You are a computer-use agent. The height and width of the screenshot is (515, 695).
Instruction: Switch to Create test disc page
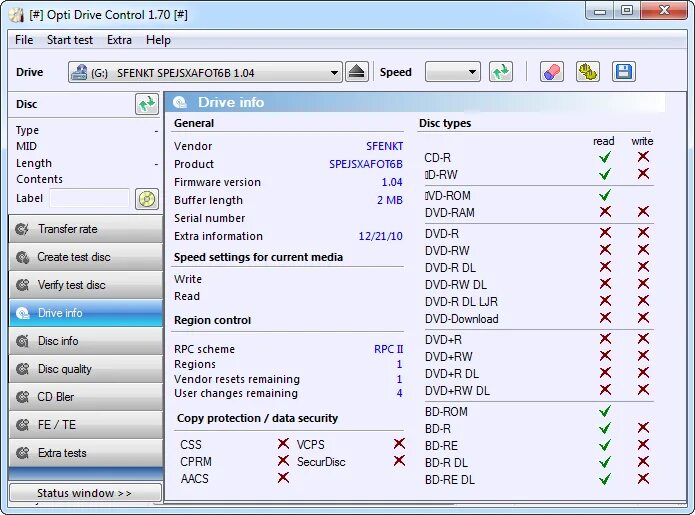click(x=86, y=257)
